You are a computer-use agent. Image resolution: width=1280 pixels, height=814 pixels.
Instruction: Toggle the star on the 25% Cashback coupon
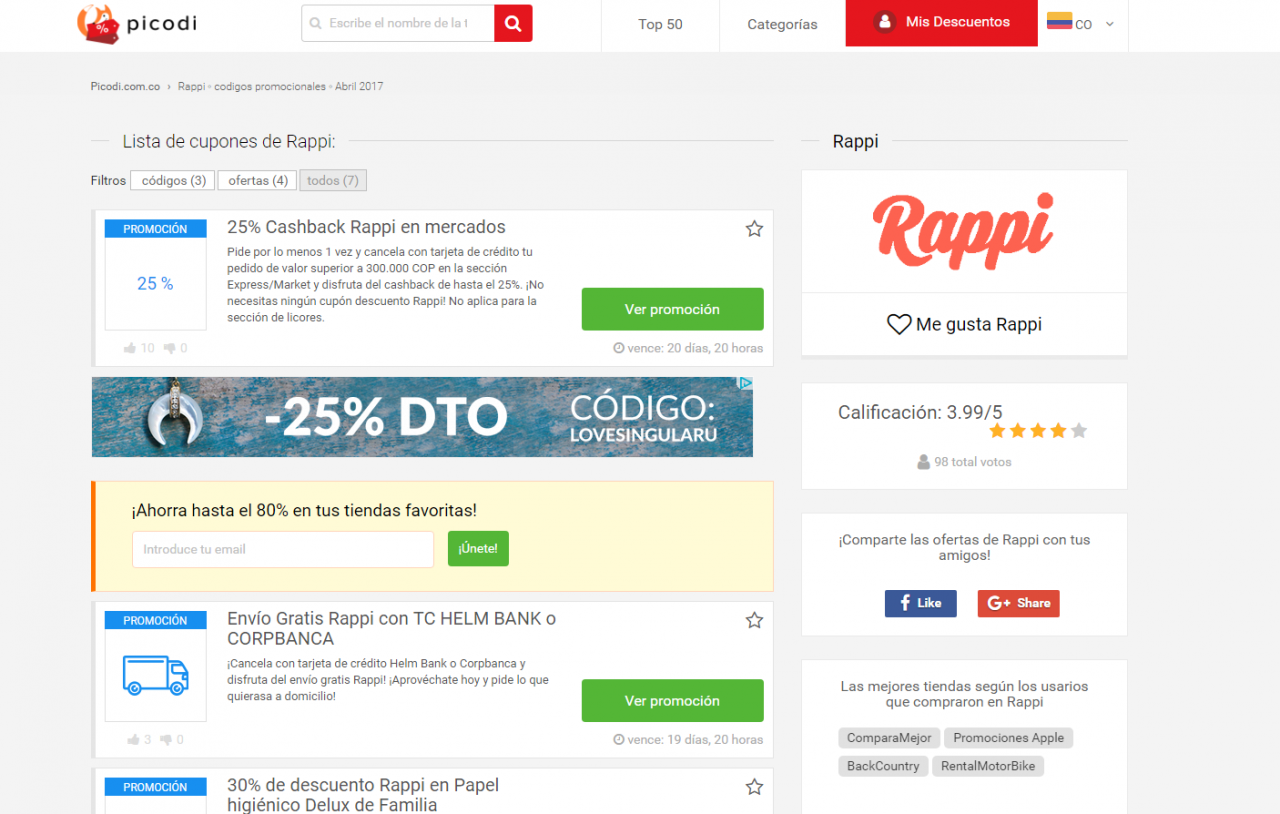754,228
